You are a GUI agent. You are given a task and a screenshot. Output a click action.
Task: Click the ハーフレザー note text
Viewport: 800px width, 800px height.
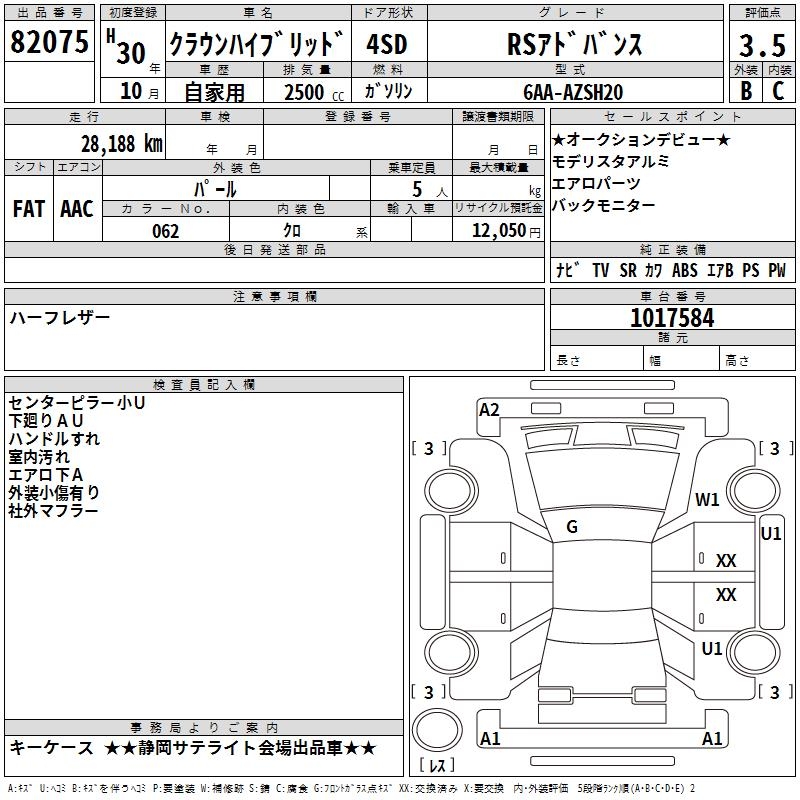(60, 317)
